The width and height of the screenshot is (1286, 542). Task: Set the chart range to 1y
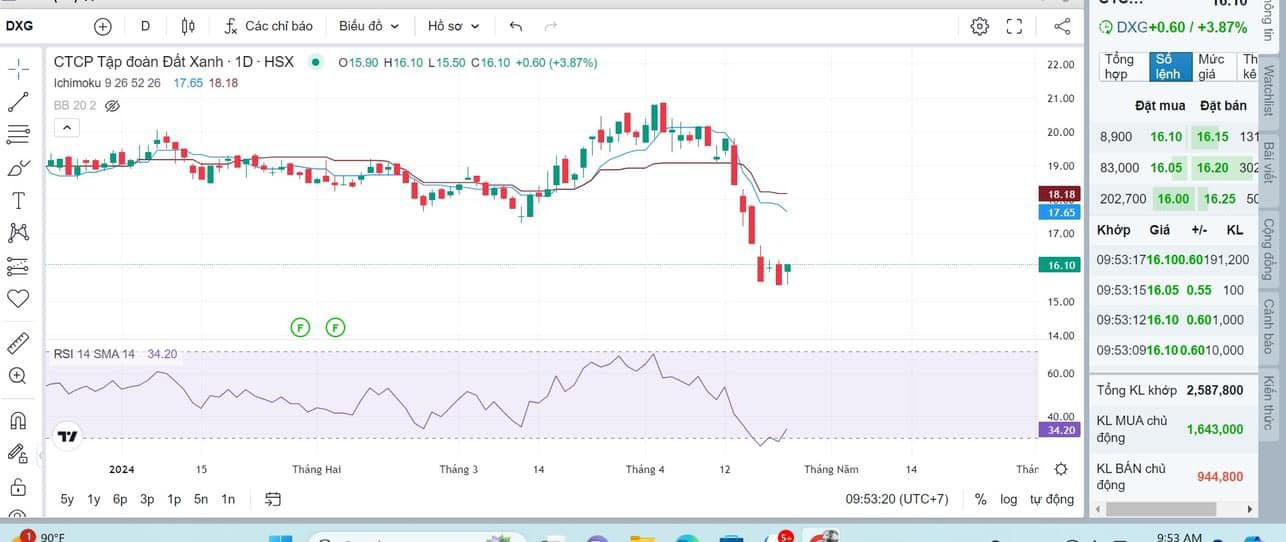click(94, 499)
